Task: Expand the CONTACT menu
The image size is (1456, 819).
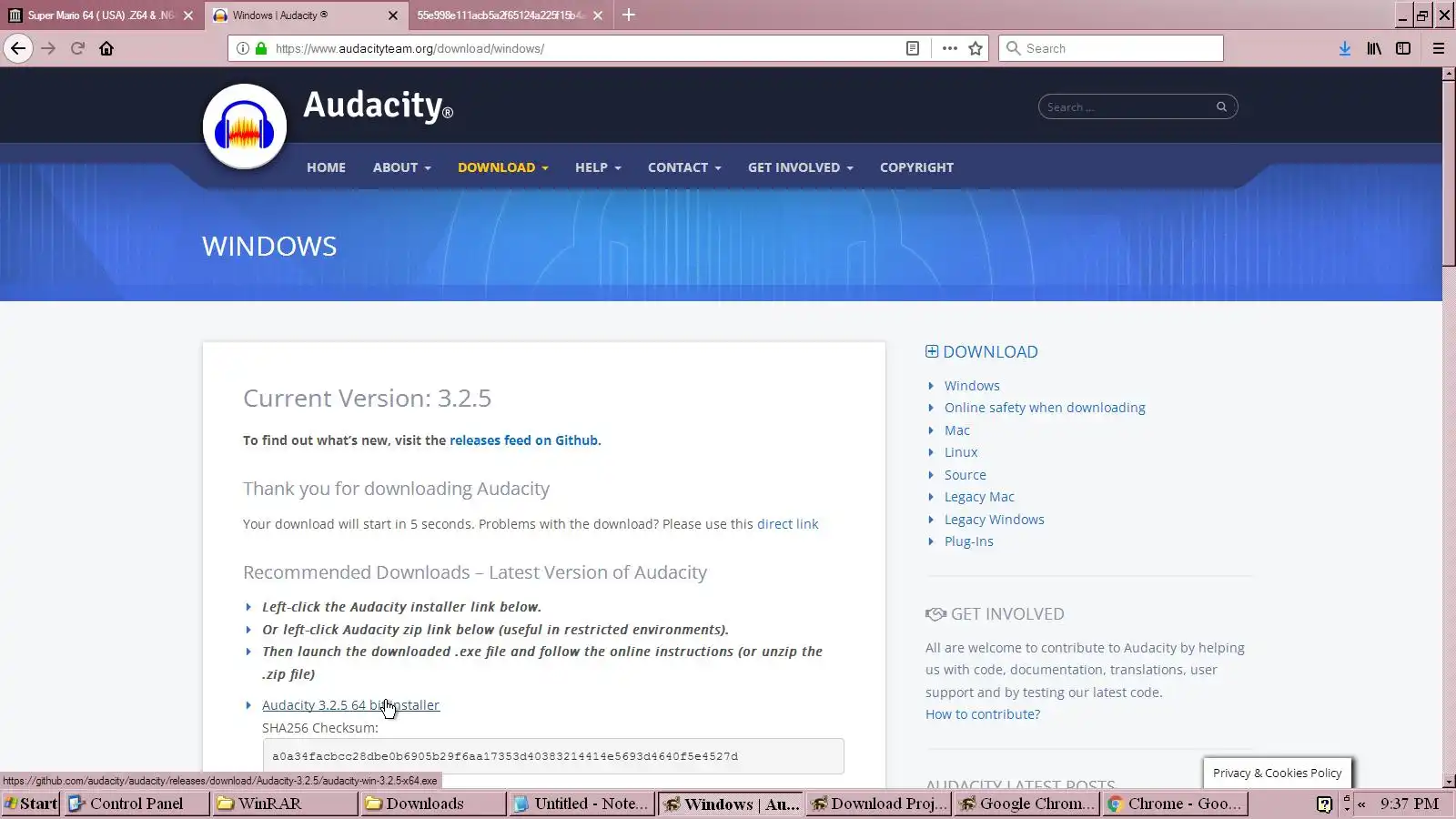Action: [684, 167]
